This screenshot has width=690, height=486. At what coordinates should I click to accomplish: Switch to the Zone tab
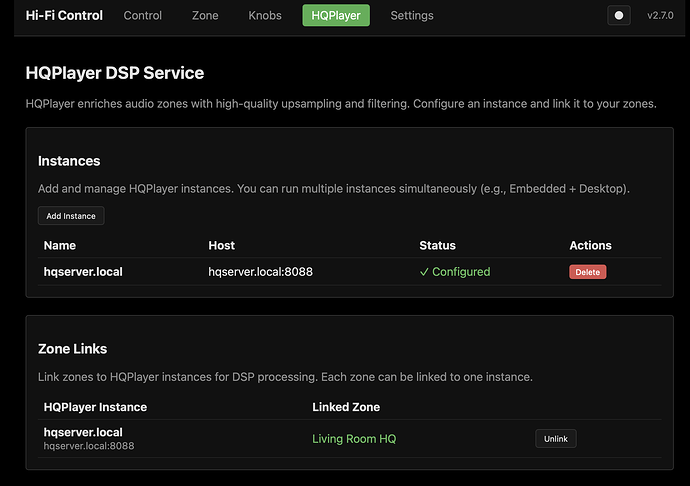tap(205, 16)
